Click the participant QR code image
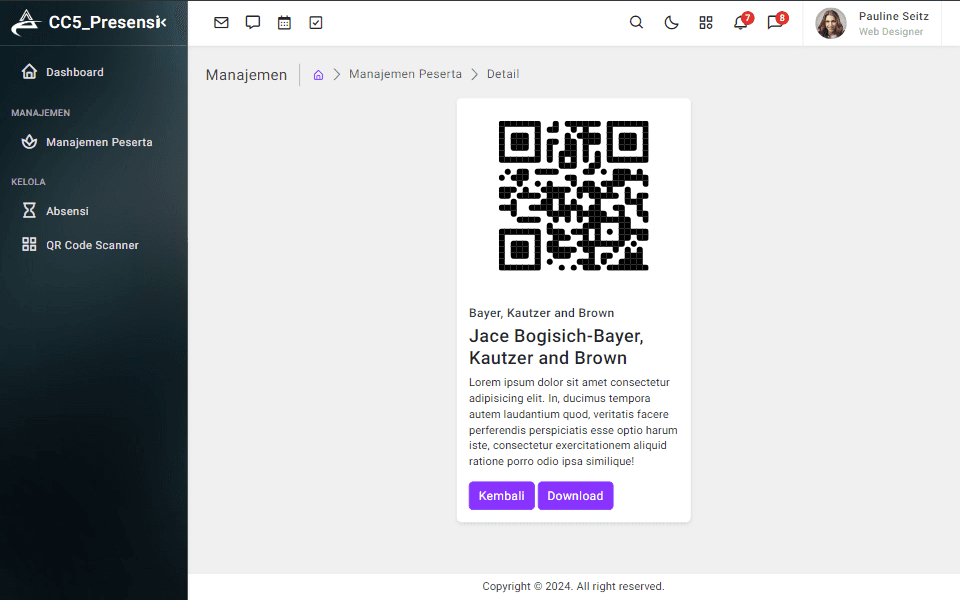Viewport: 960px width, 600px height. point(573,196)
